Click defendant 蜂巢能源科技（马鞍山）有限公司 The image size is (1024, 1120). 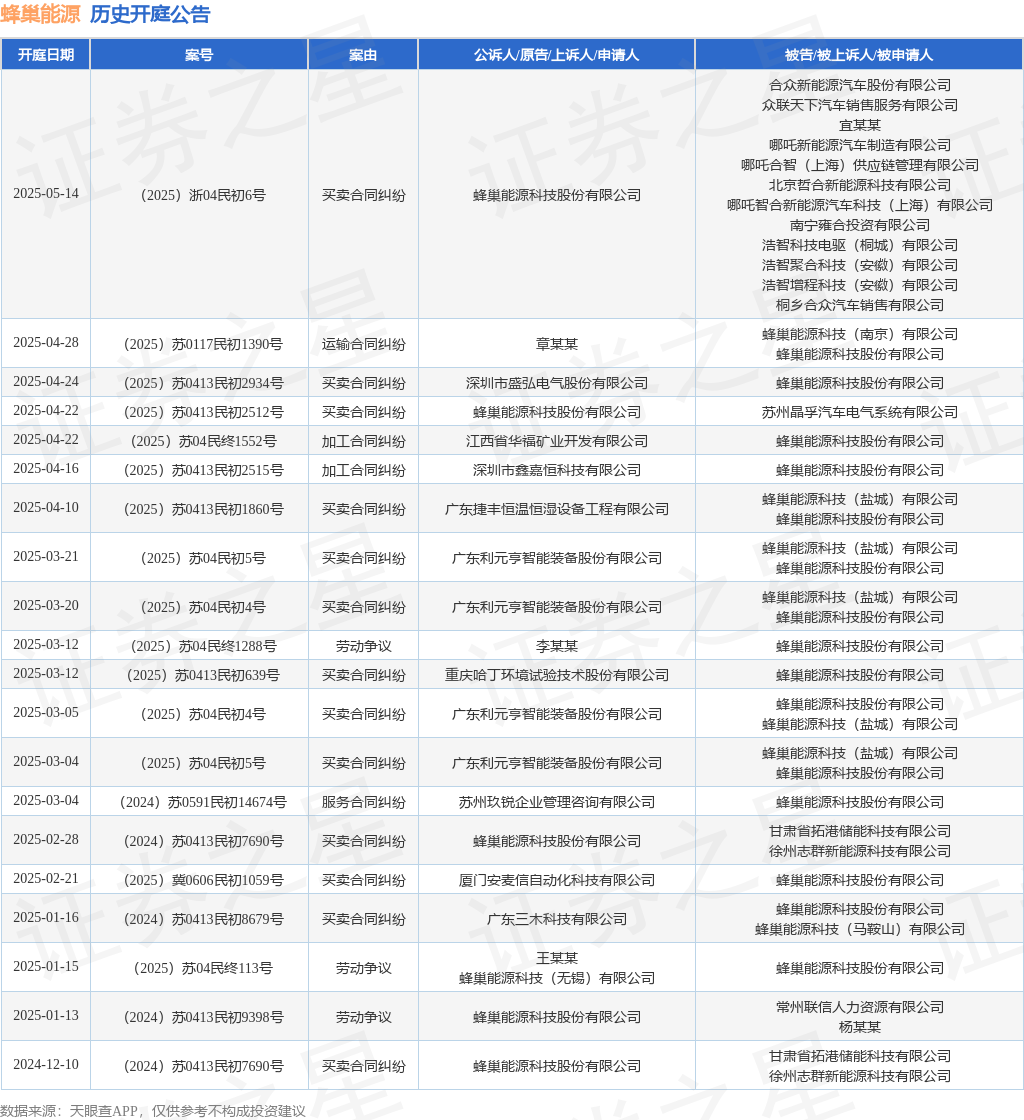pyautogui.click(x=860, y=929)
